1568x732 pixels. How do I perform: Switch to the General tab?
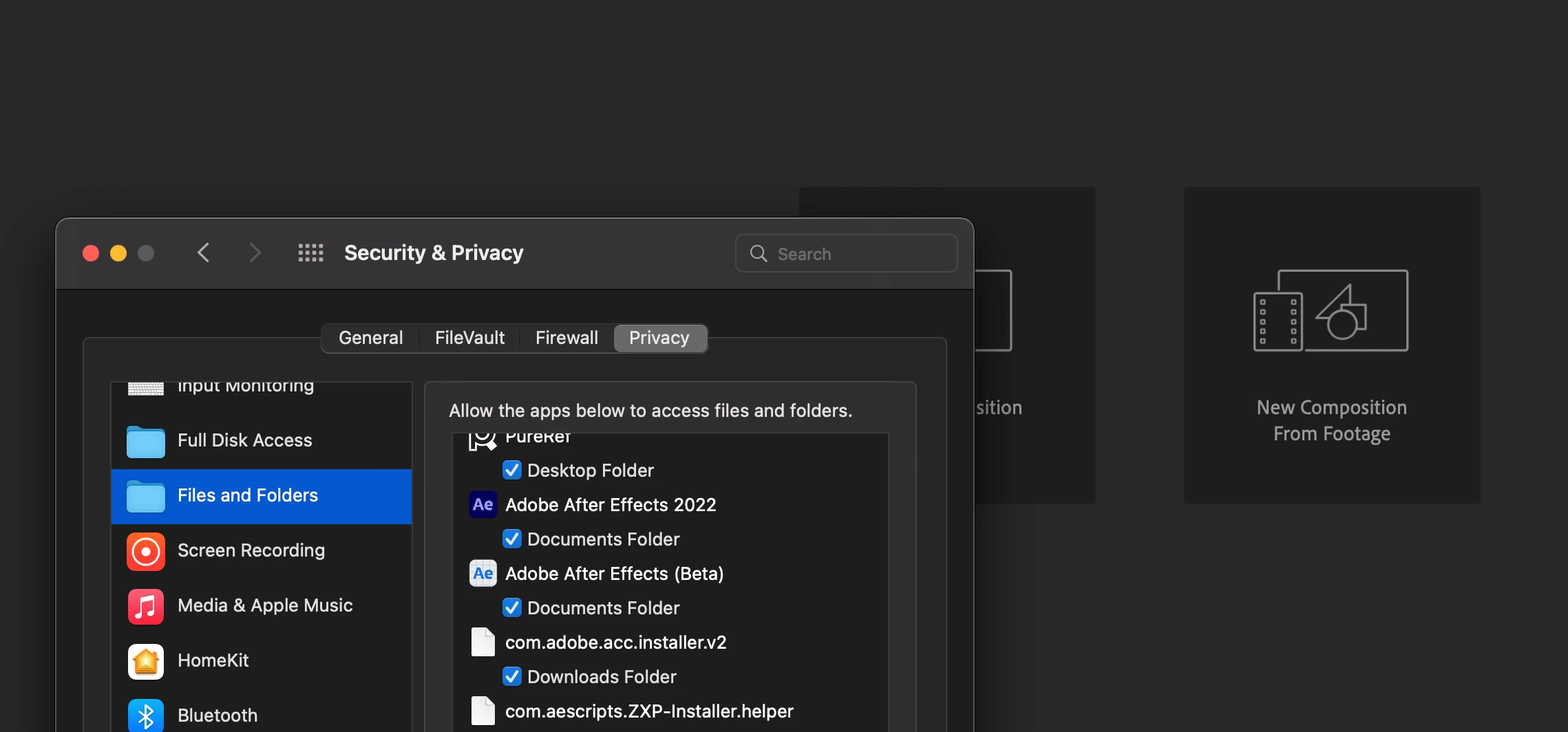(x=370, y=338)
